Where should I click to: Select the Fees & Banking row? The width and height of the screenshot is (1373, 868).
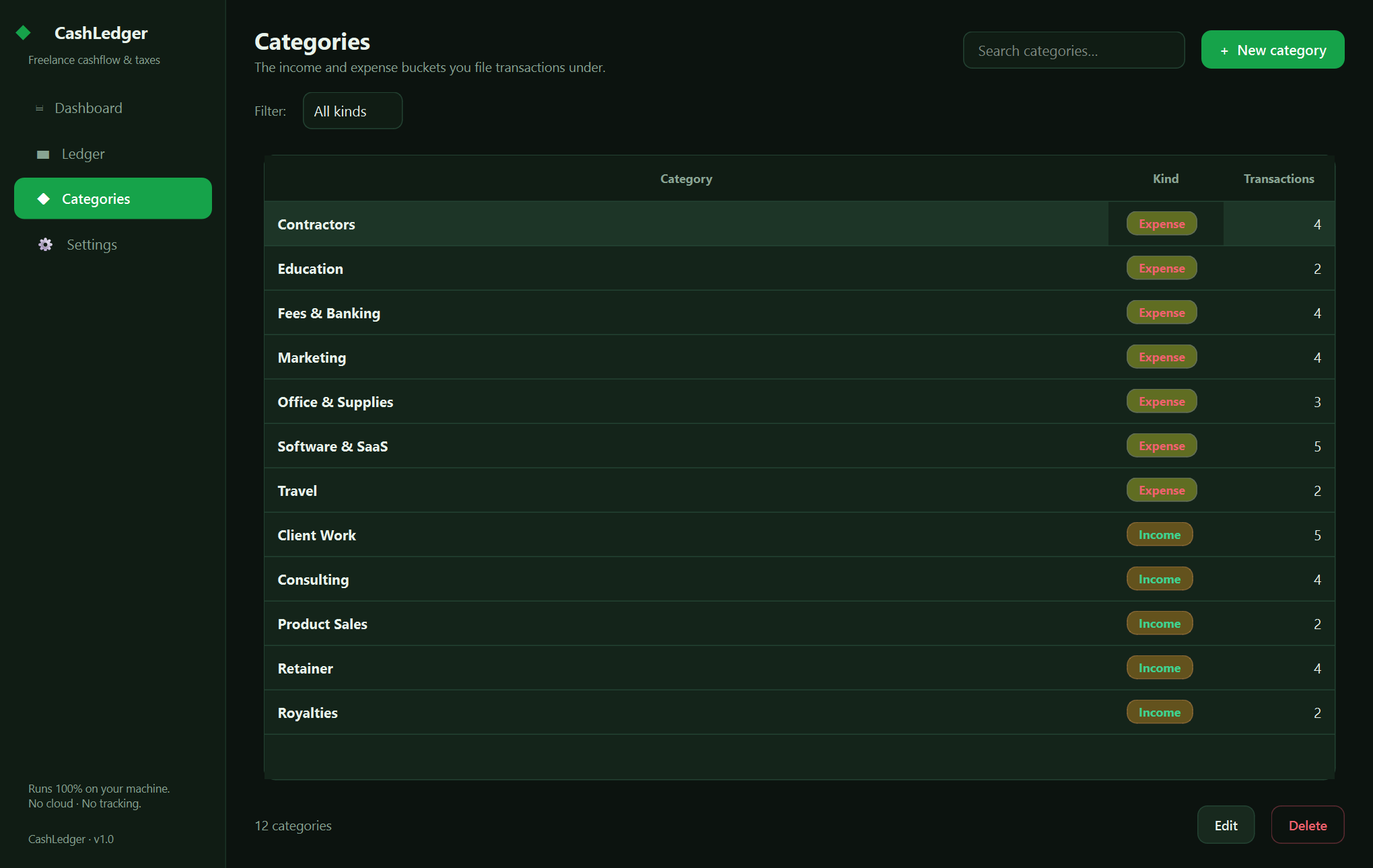point(800,313)
